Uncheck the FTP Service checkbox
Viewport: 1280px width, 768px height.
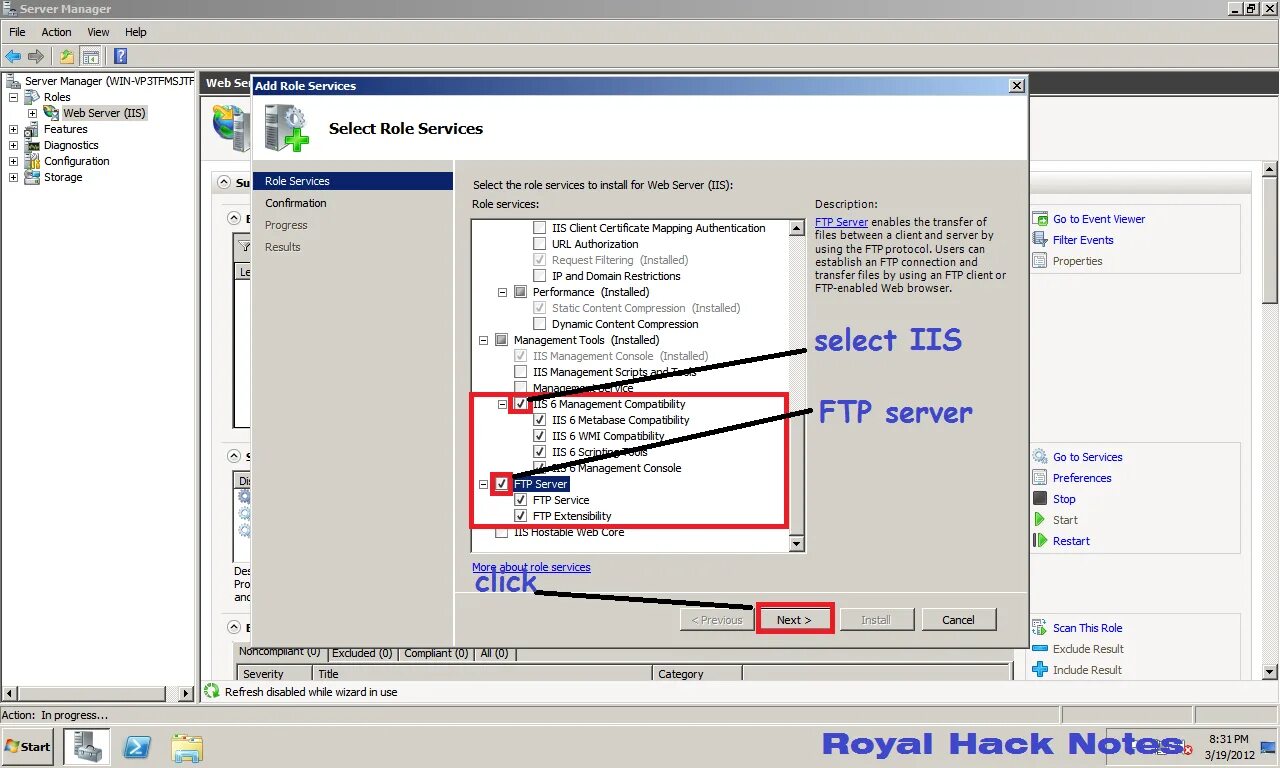[x=520, y=500]
